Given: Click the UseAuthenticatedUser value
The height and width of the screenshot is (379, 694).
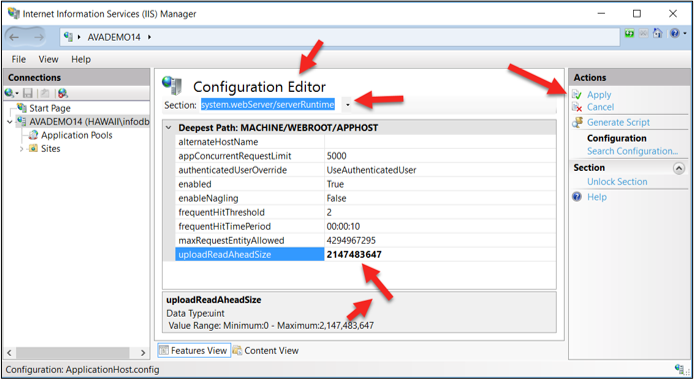Looking at the screenshot, I should coord(371,170).
